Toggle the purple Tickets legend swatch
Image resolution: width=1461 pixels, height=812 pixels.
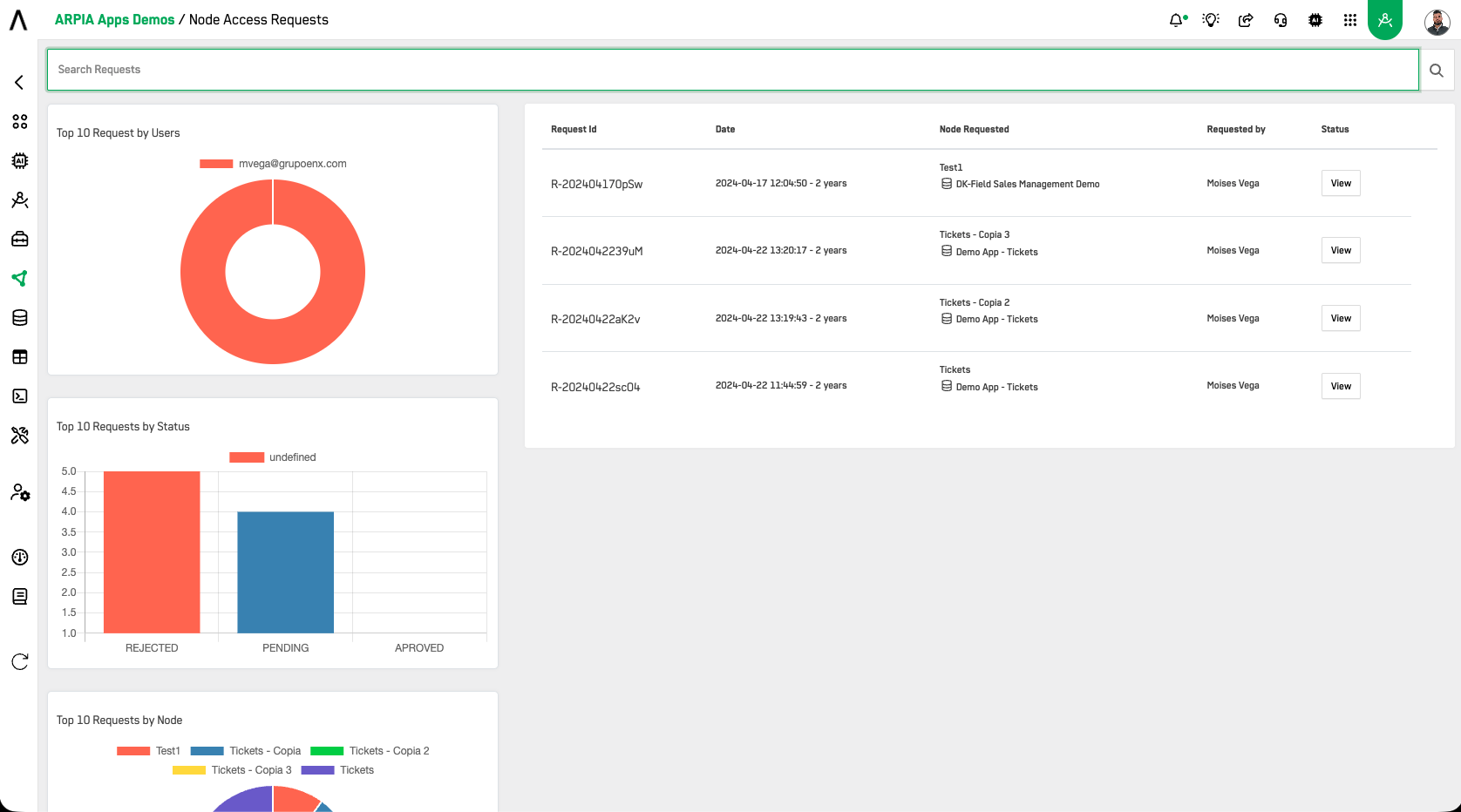click(317, 770)
